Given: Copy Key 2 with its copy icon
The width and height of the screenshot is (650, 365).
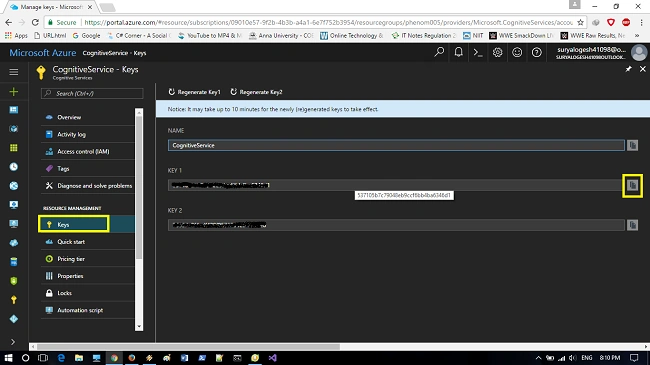Looking at the screenshot, I should (632, 225).
